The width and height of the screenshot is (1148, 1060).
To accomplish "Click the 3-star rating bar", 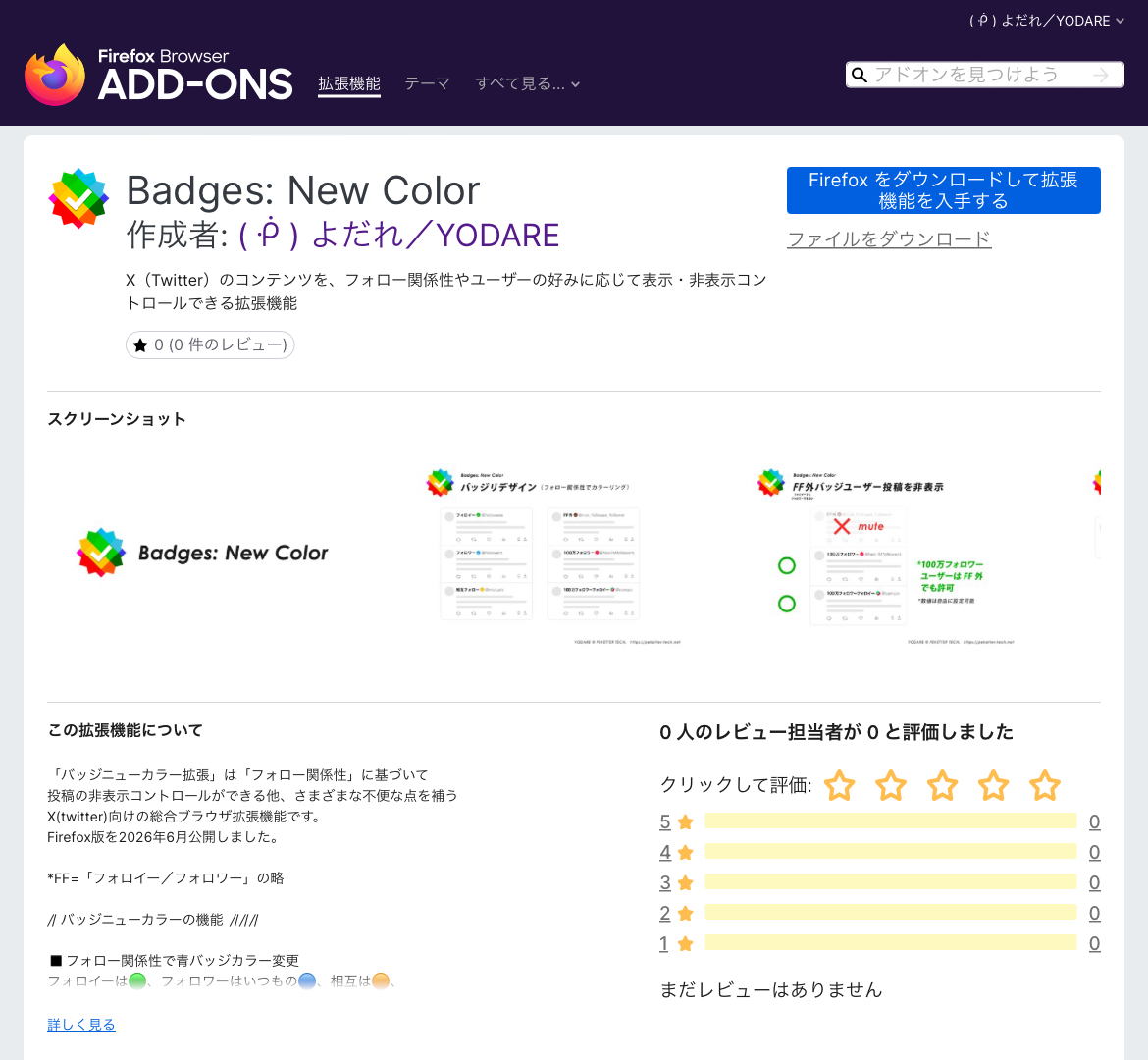I will [x=890, y=881].
